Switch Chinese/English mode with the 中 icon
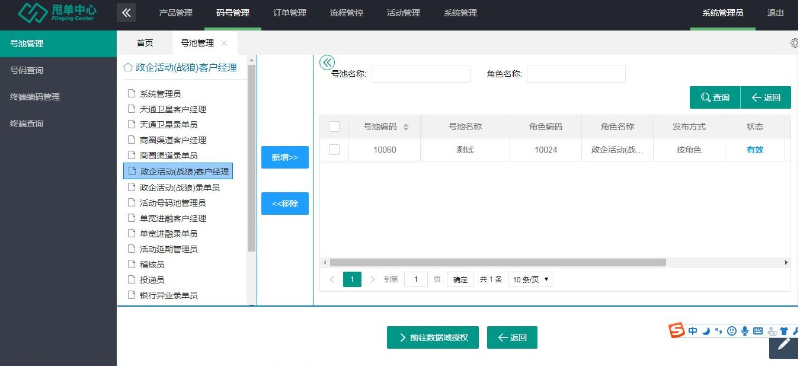The image size is (798, 366). point(693,331)
